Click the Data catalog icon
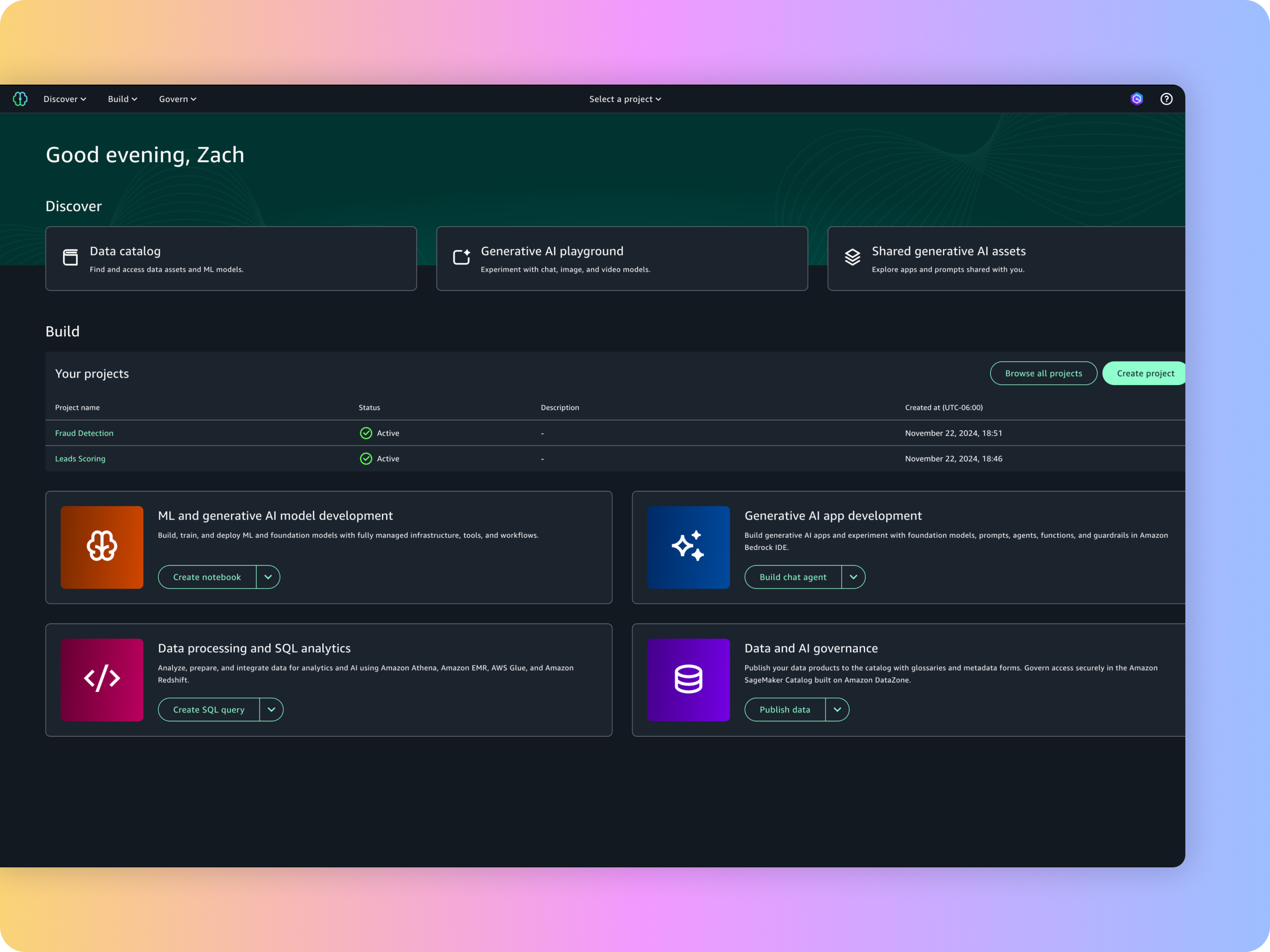1270x952 pixels. click(70, 258)
